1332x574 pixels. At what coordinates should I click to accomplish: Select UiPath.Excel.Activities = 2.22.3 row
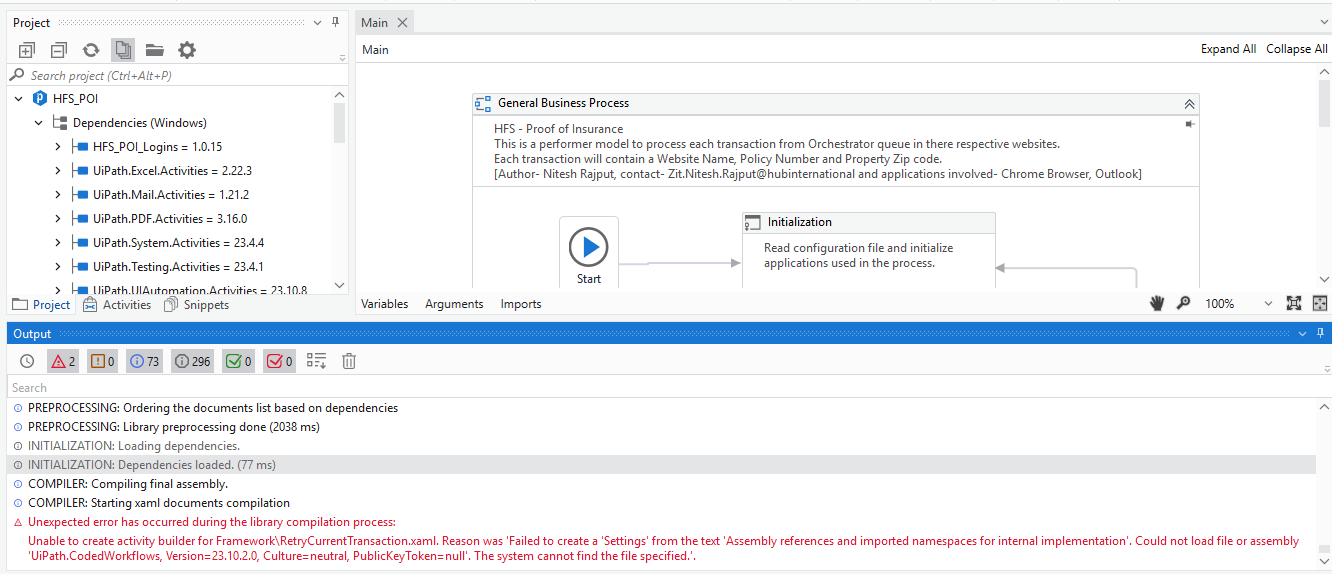point(172,171)
